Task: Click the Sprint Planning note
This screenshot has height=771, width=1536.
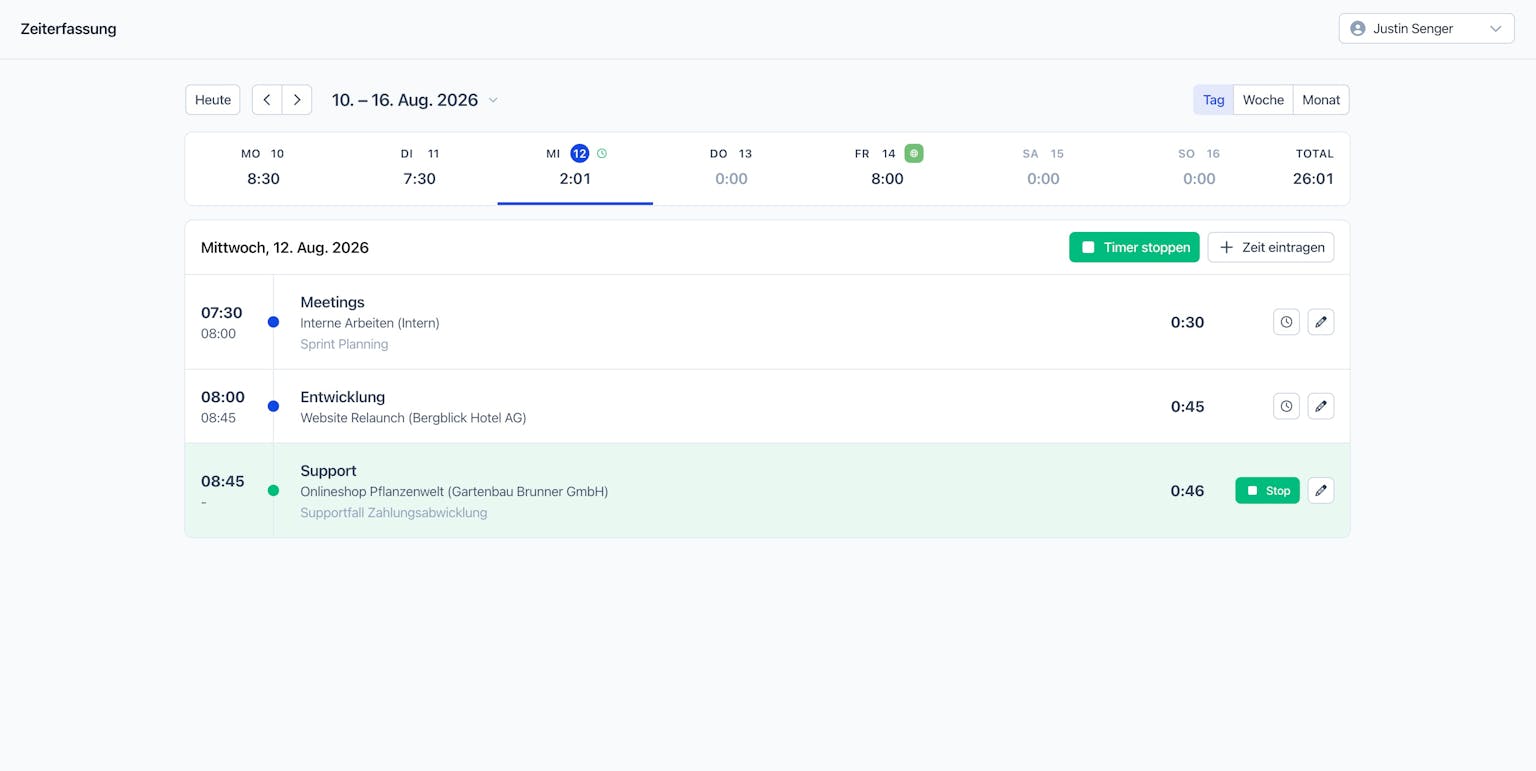Action: 344,344
